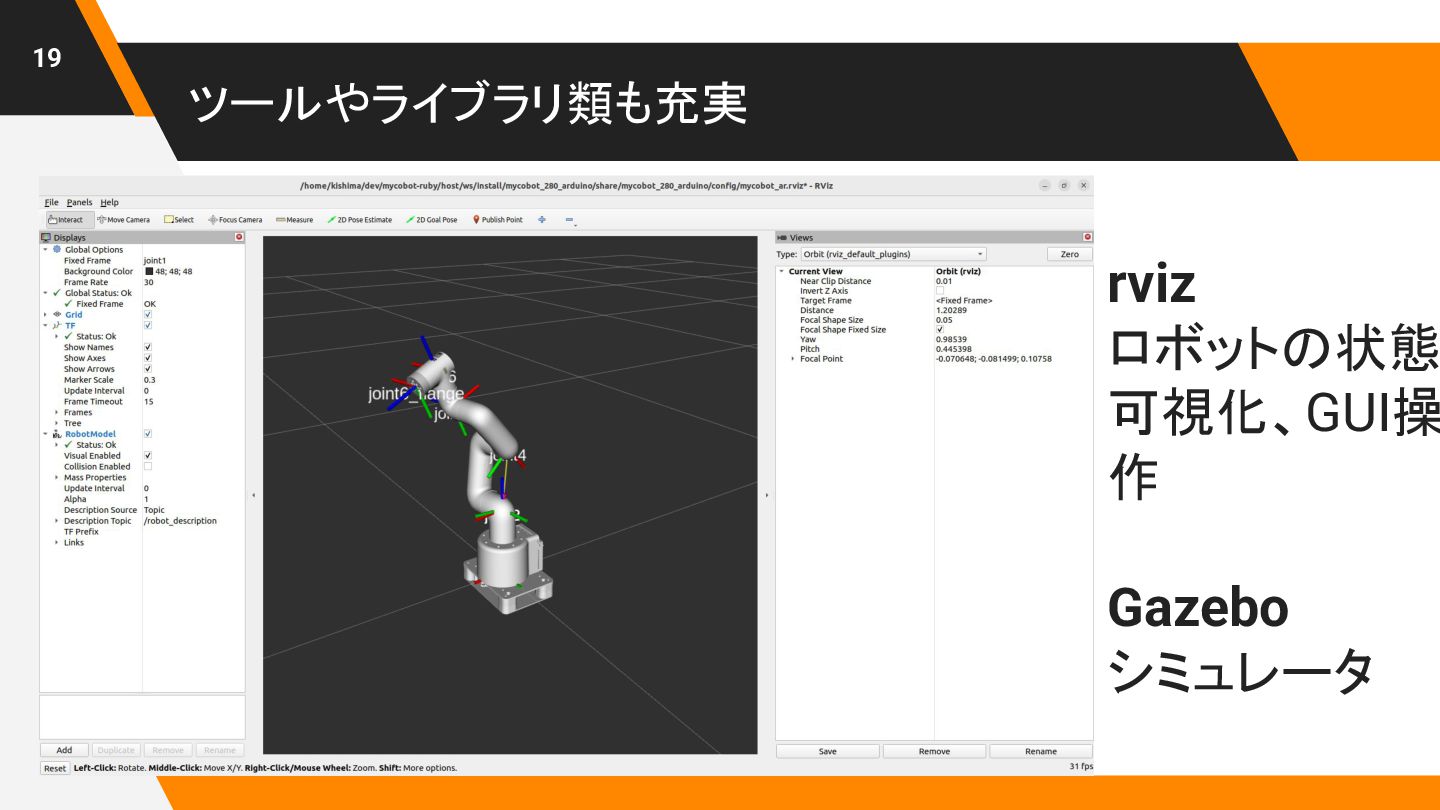The width and height of the screenshot is (1440, 810).
Task: Select the 2D Pose Estimate tool
Action: [359, 220]
